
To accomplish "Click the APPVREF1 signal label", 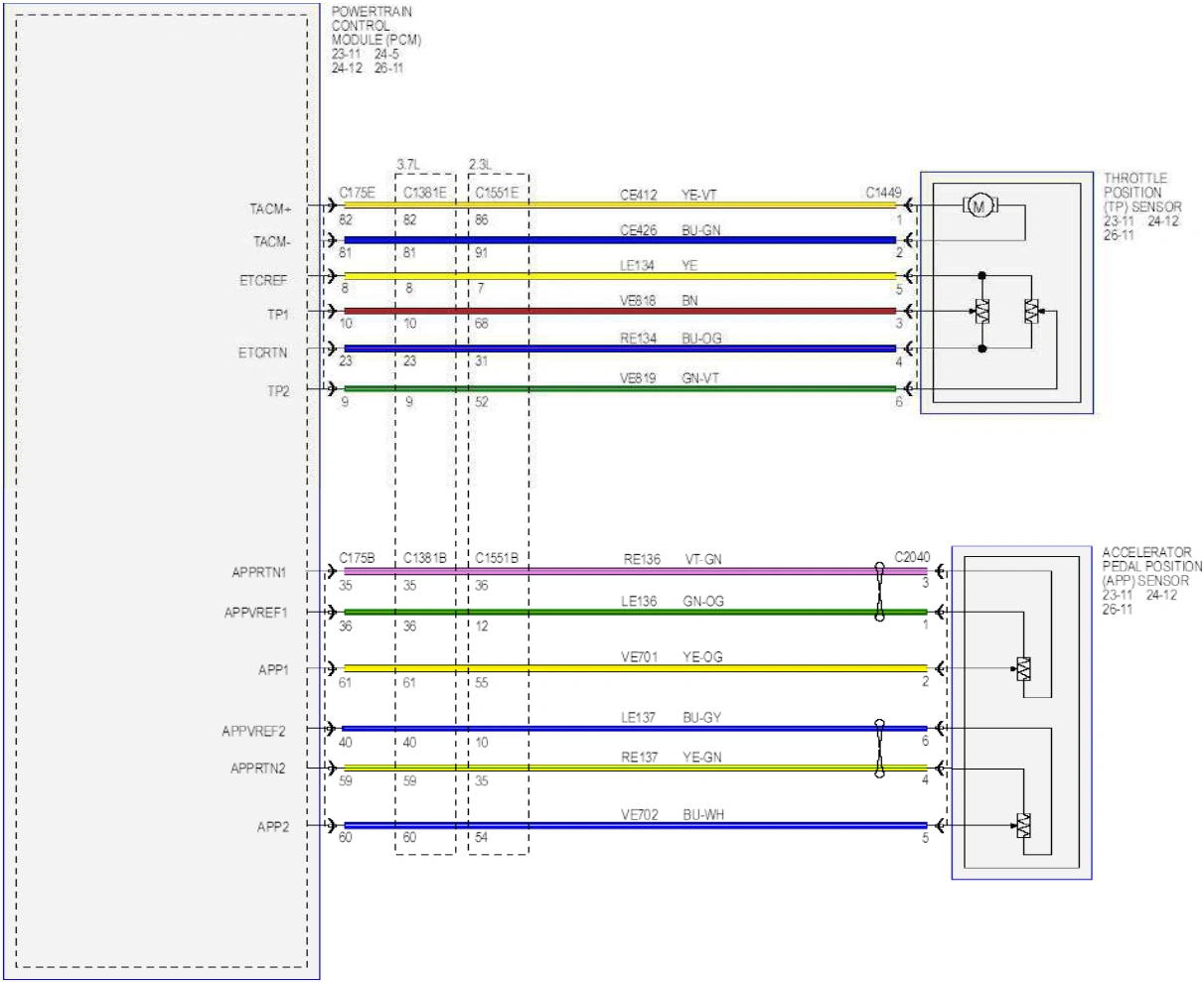I will click(255, 613).
